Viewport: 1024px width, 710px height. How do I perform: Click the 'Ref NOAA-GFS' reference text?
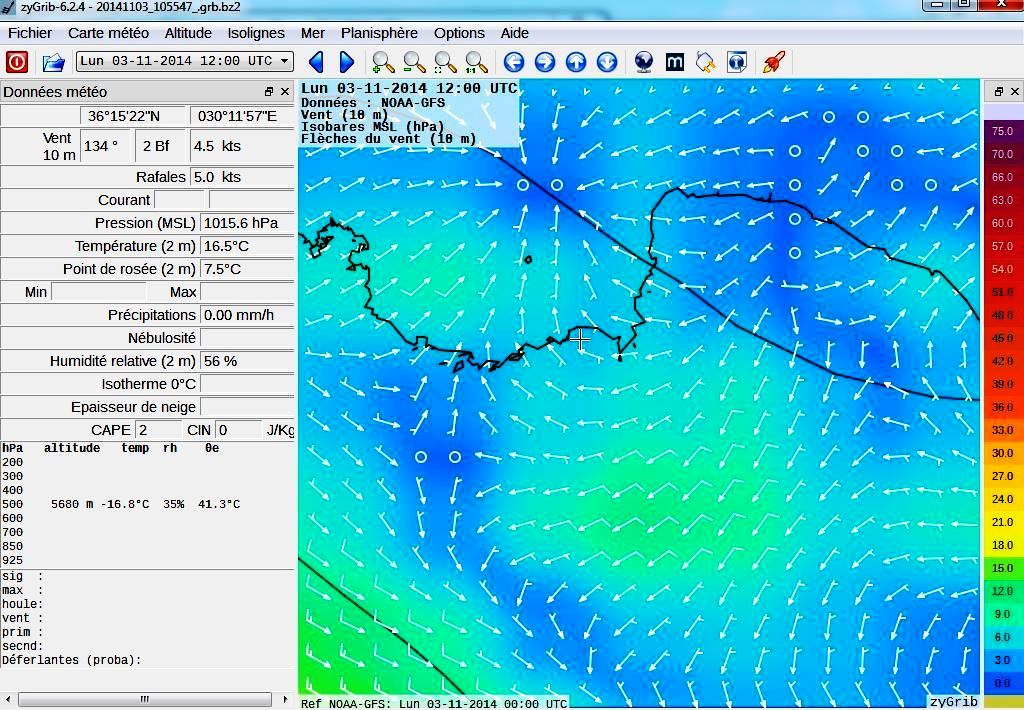tap(434, 703)
